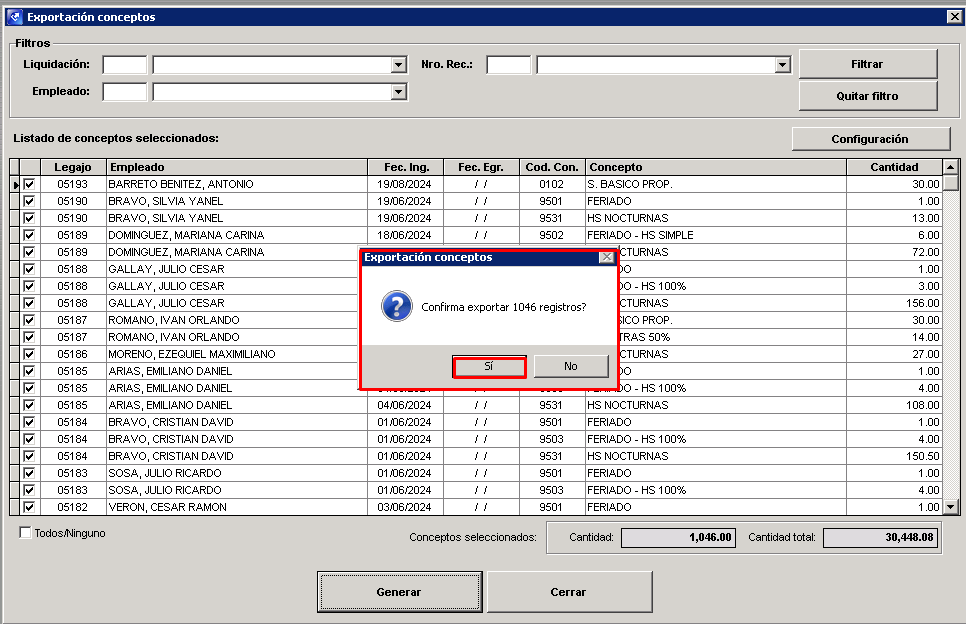This screenshot has height=624, width=966.
Task: Uncheck MORENO, EZEQUIEL MAXIMILIANO row checkbox
Action: [x=29, y=354]
